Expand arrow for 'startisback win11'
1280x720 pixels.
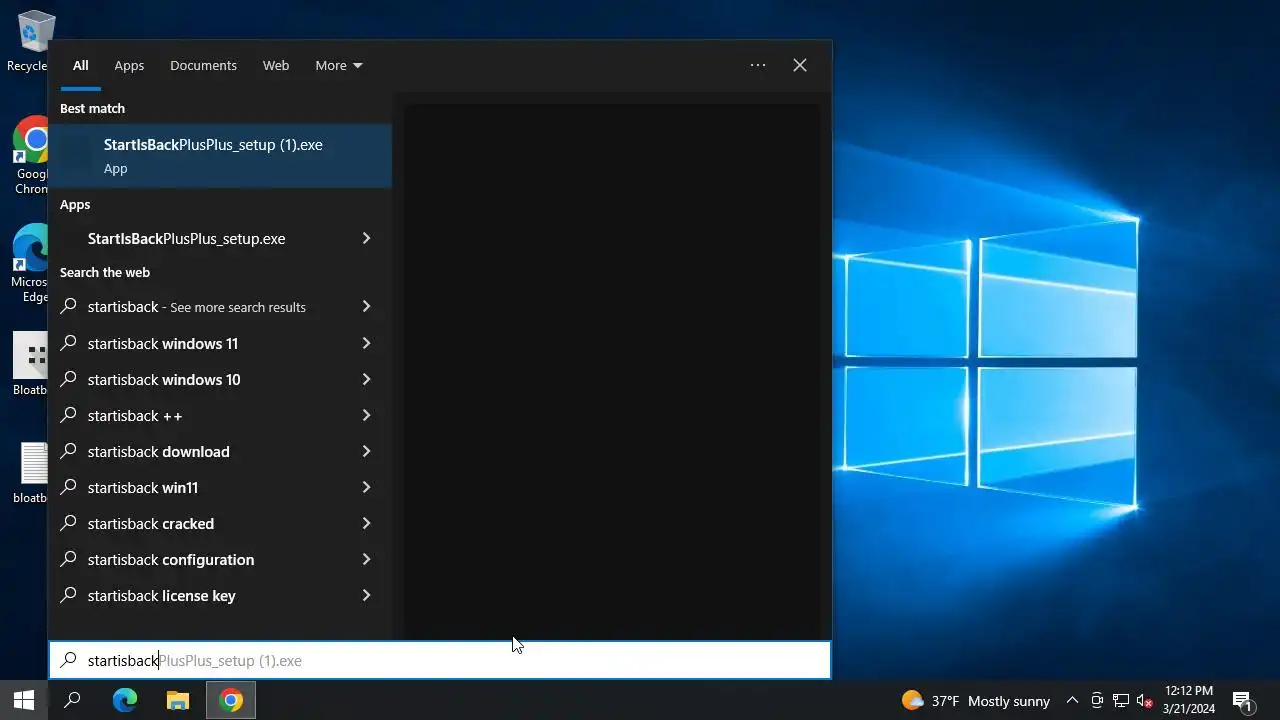point(366,487)
